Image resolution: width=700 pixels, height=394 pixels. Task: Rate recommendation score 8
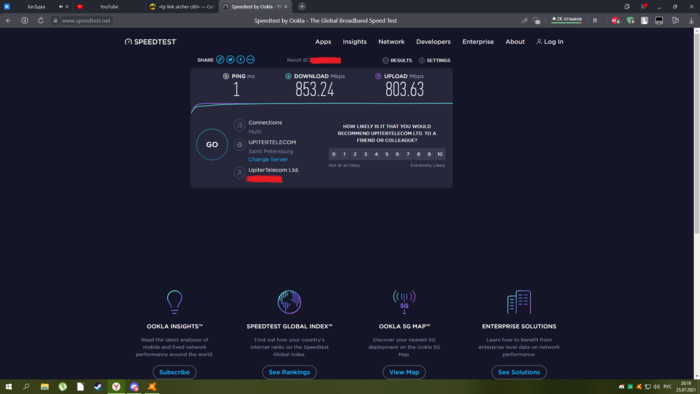(x=419, y=154)
